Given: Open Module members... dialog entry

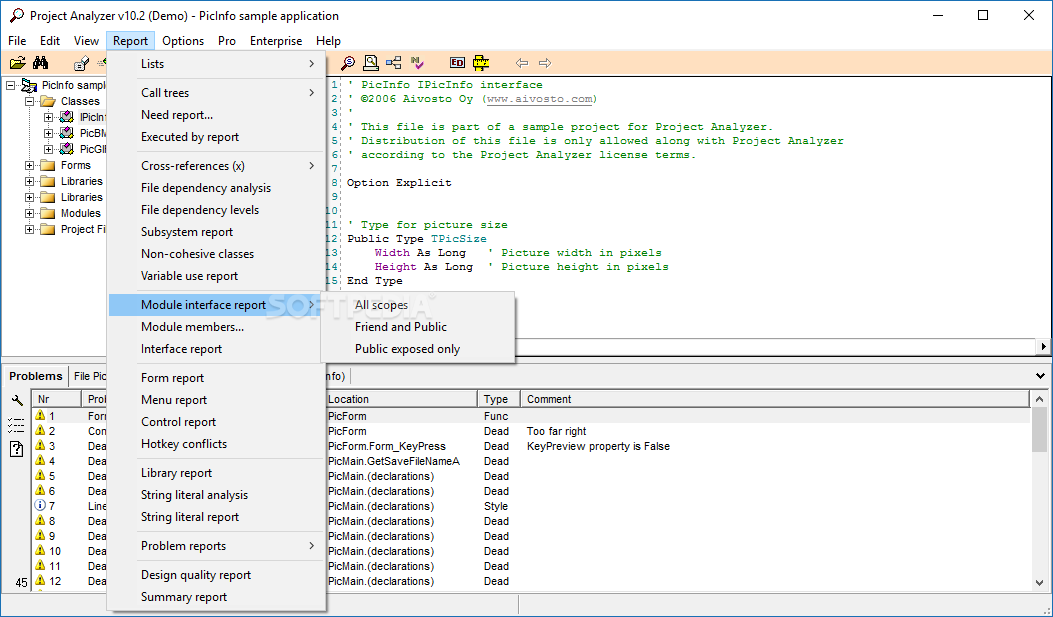Looking at the screenshot, I should (x=216, y=327).
